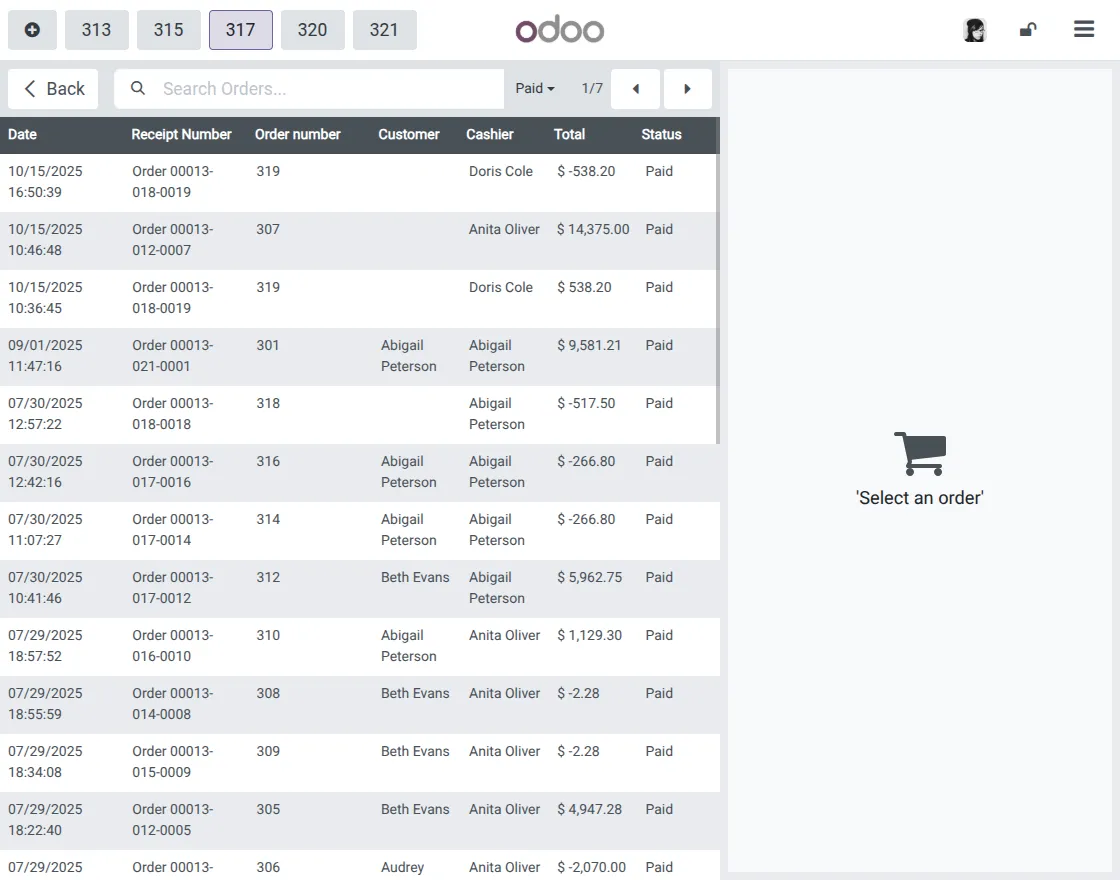Click the search magnifier icon

[x=138, y=89]
